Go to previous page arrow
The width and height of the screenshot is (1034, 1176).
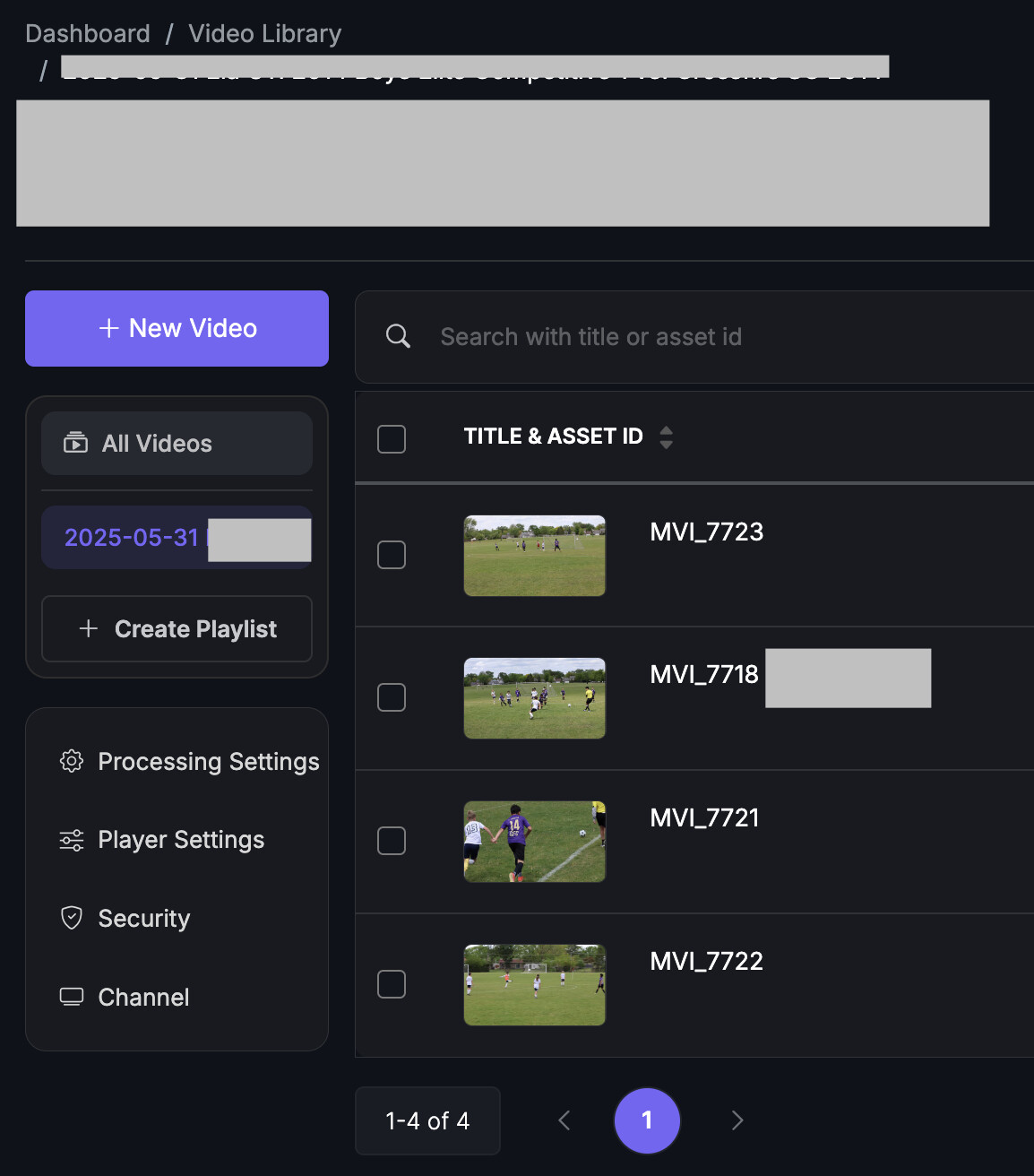(564, 1120)
